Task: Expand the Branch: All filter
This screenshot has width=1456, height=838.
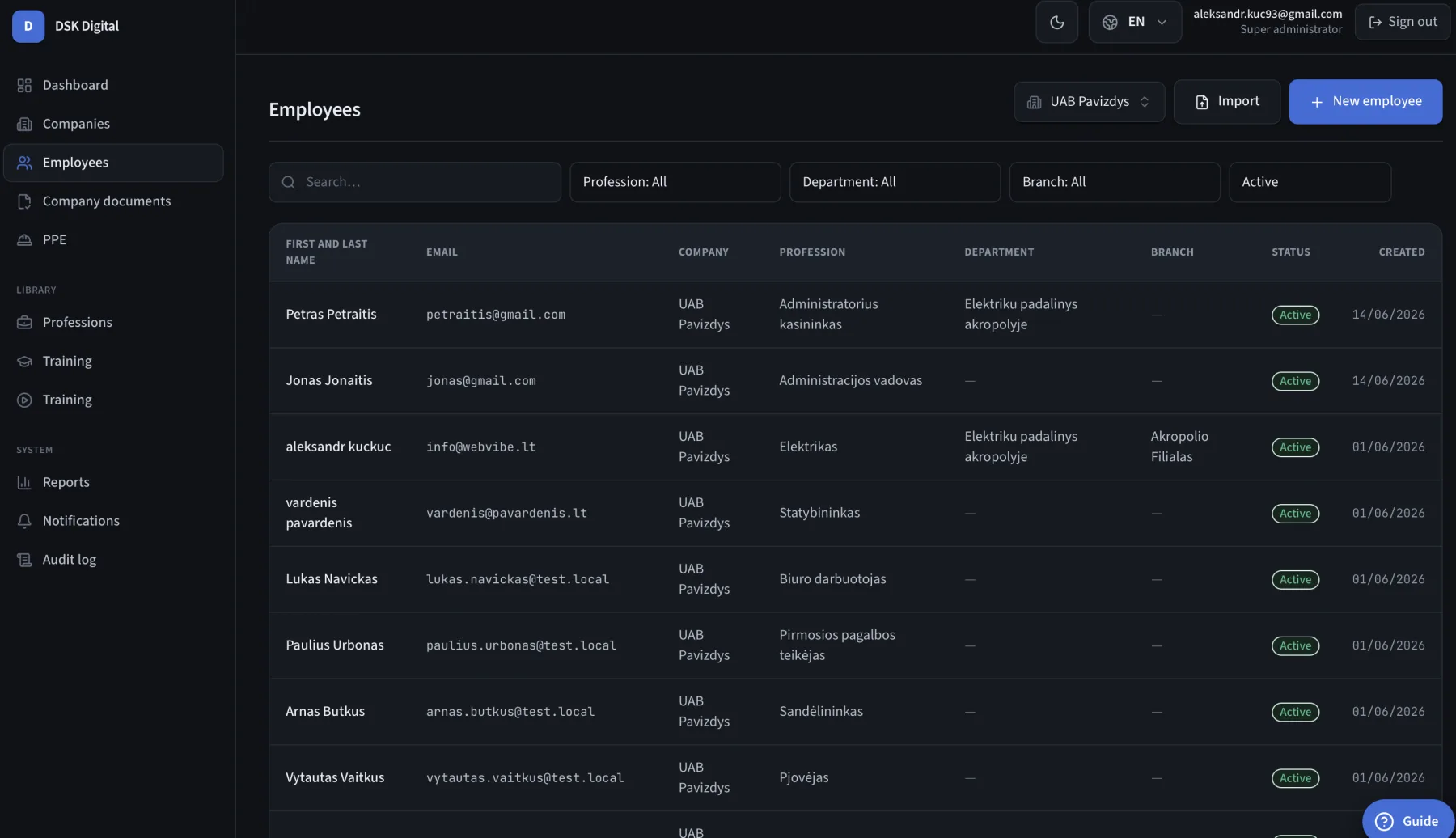Action: (1115, 182)
